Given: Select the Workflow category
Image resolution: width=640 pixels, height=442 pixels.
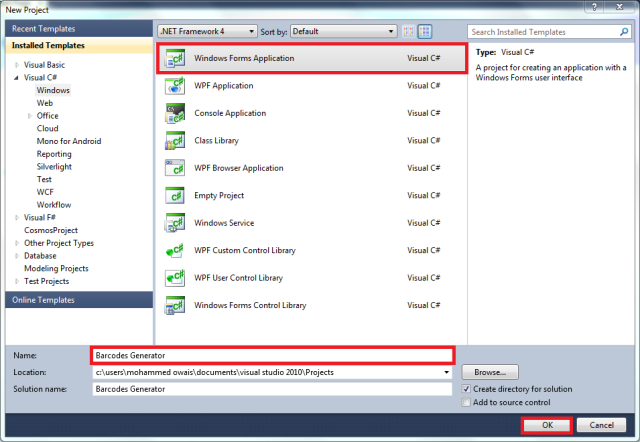Looking at the screenshot, I should pos(53,205).
